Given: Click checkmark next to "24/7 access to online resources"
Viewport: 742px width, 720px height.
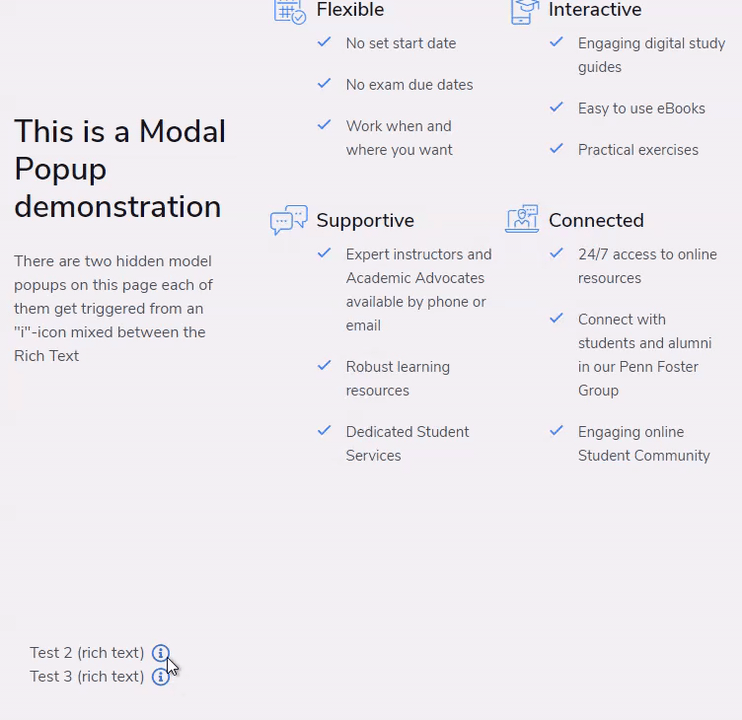Looking at the screenshot, I should (x=556, y=254).
